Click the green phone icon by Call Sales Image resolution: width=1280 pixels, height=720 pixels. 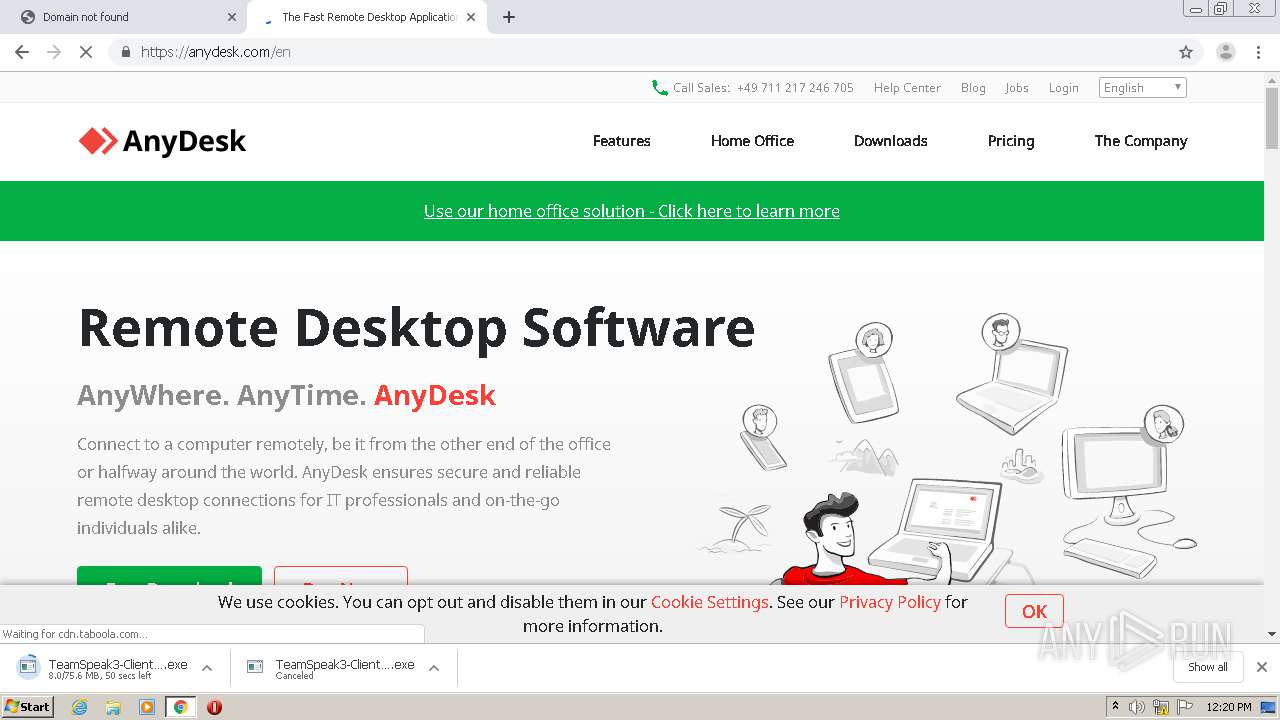[659, 88]
